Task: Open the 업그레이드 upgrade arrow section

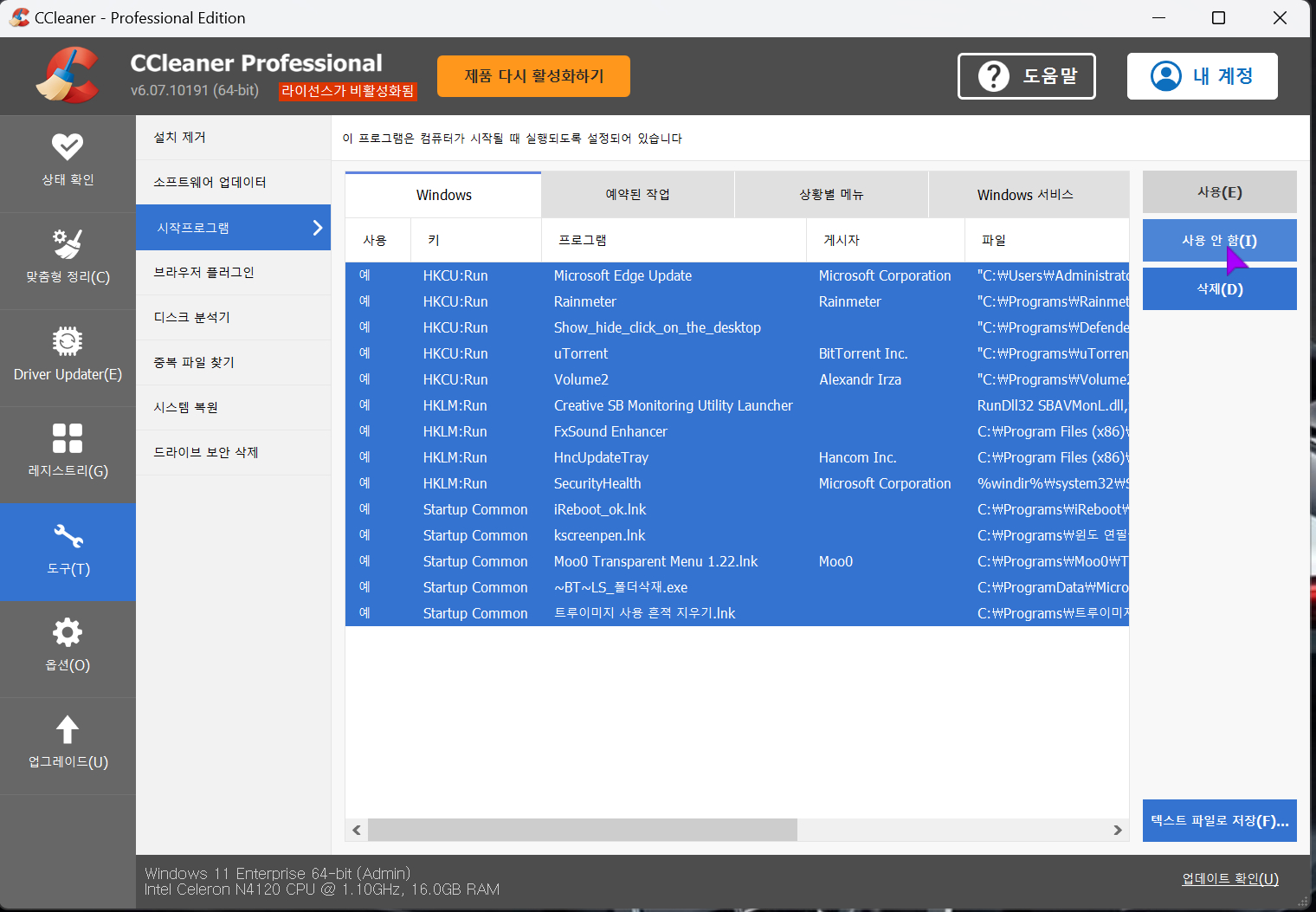Action: 68,746
